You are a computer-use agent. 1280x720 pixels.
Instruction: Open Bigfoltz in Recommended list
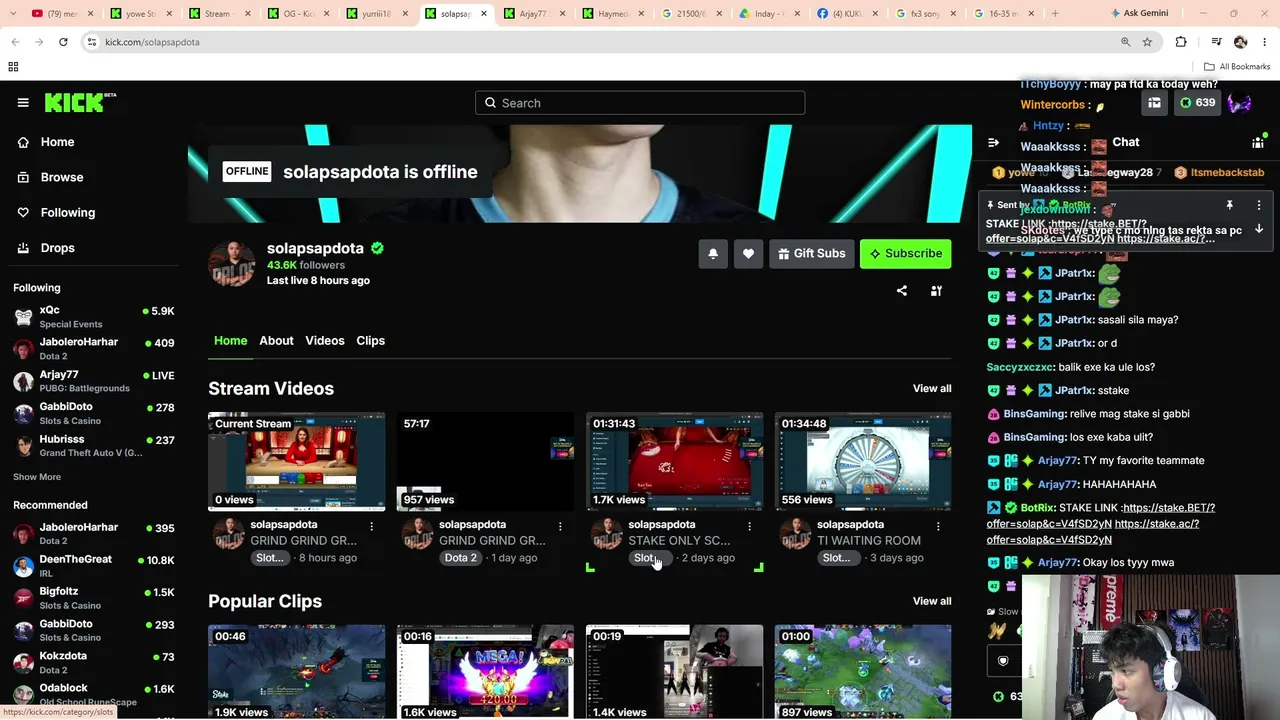click(94, 598)
